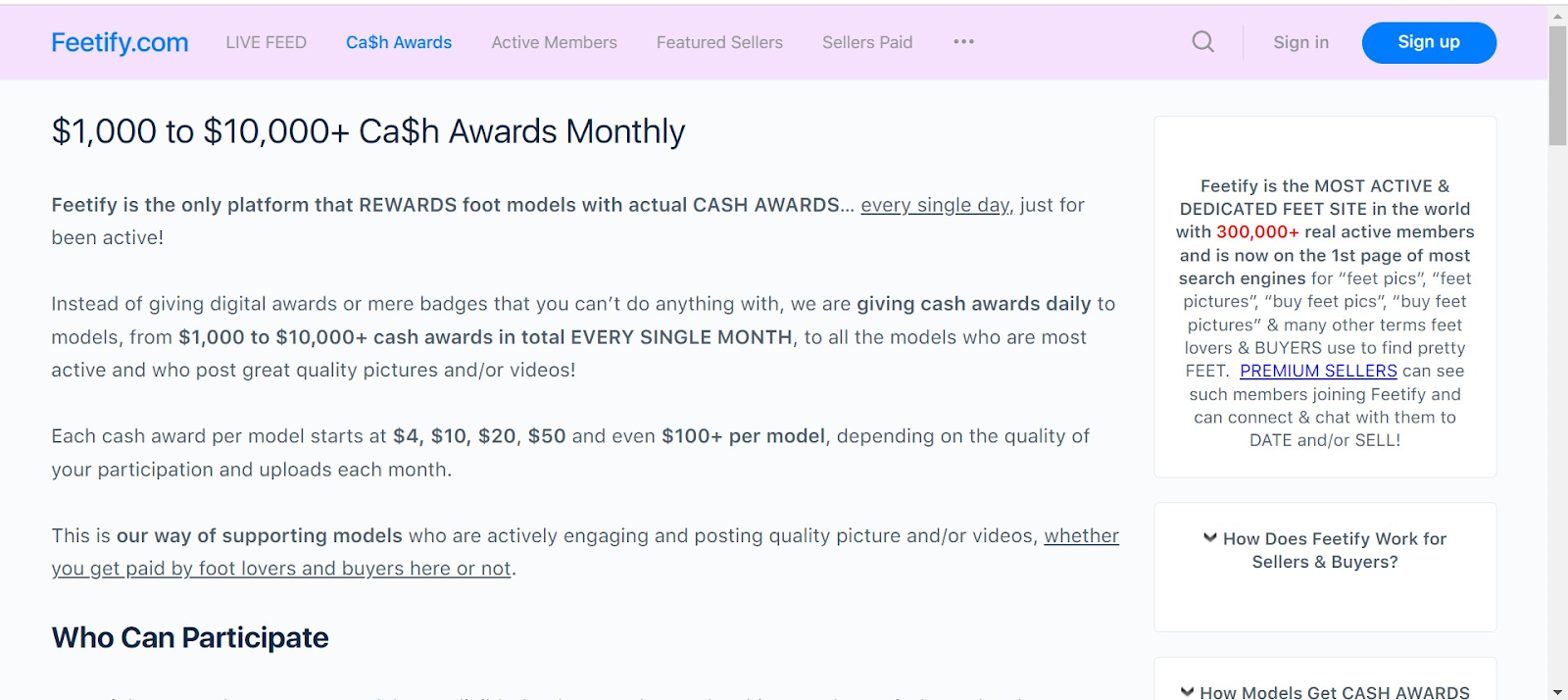The width and height of the screenshot is (1568, 700).
Task: Click the Sign in link
Action: (x=1300, y=42)
